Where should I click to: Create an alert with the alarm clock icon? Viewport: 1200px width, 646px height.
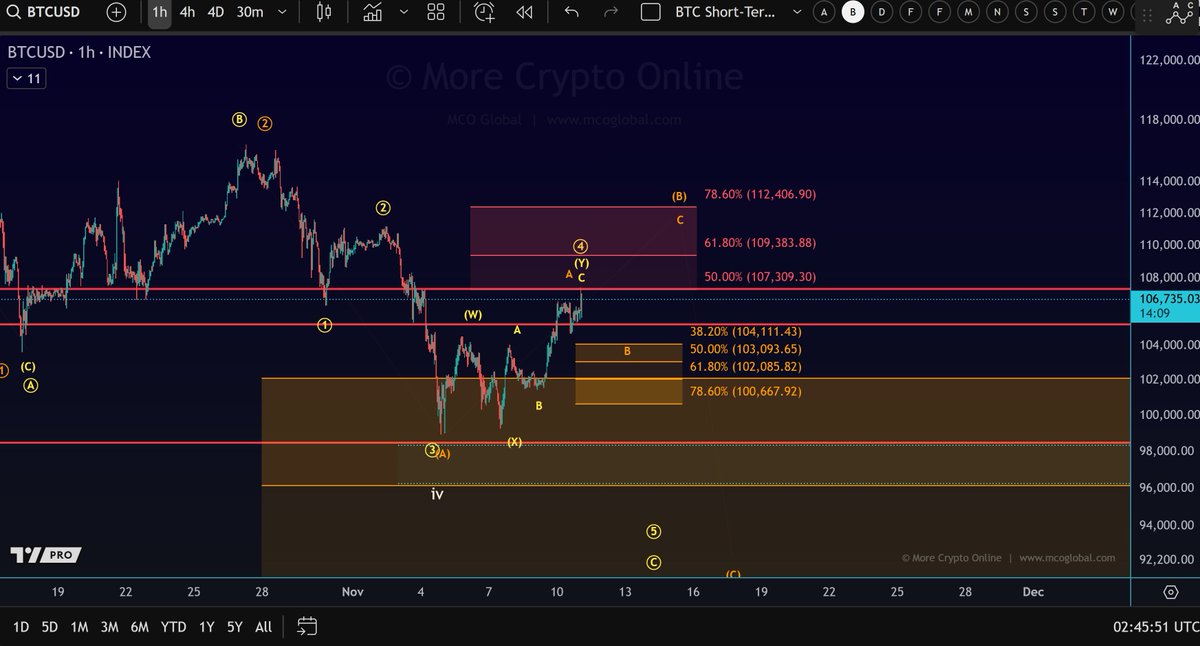pyautogui.click(x=484, y=12)
